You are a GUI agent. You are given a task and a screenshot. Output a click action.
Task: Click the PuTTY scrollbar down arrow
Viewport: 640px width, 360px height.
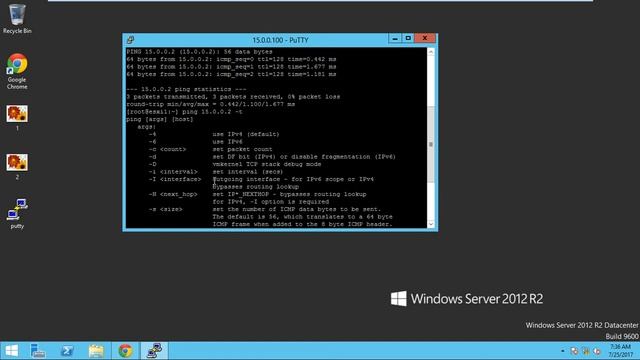click(431, 224)
